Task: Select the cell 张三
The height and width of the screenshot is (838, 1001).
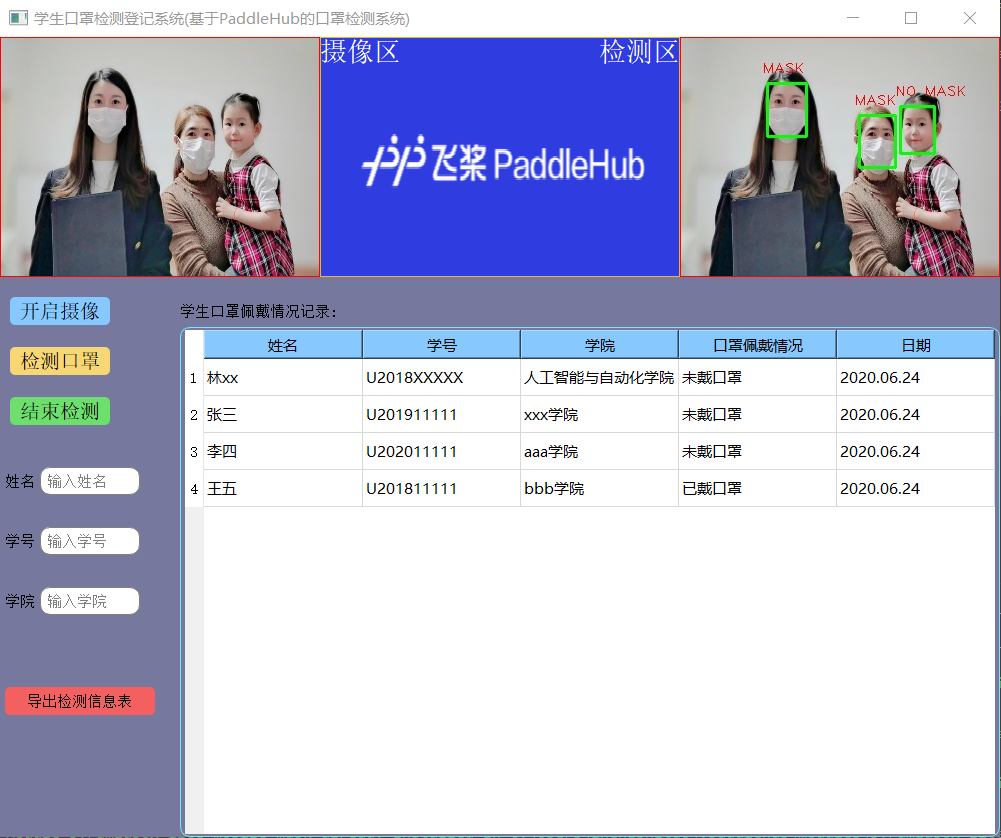Action: pos(283,415)
